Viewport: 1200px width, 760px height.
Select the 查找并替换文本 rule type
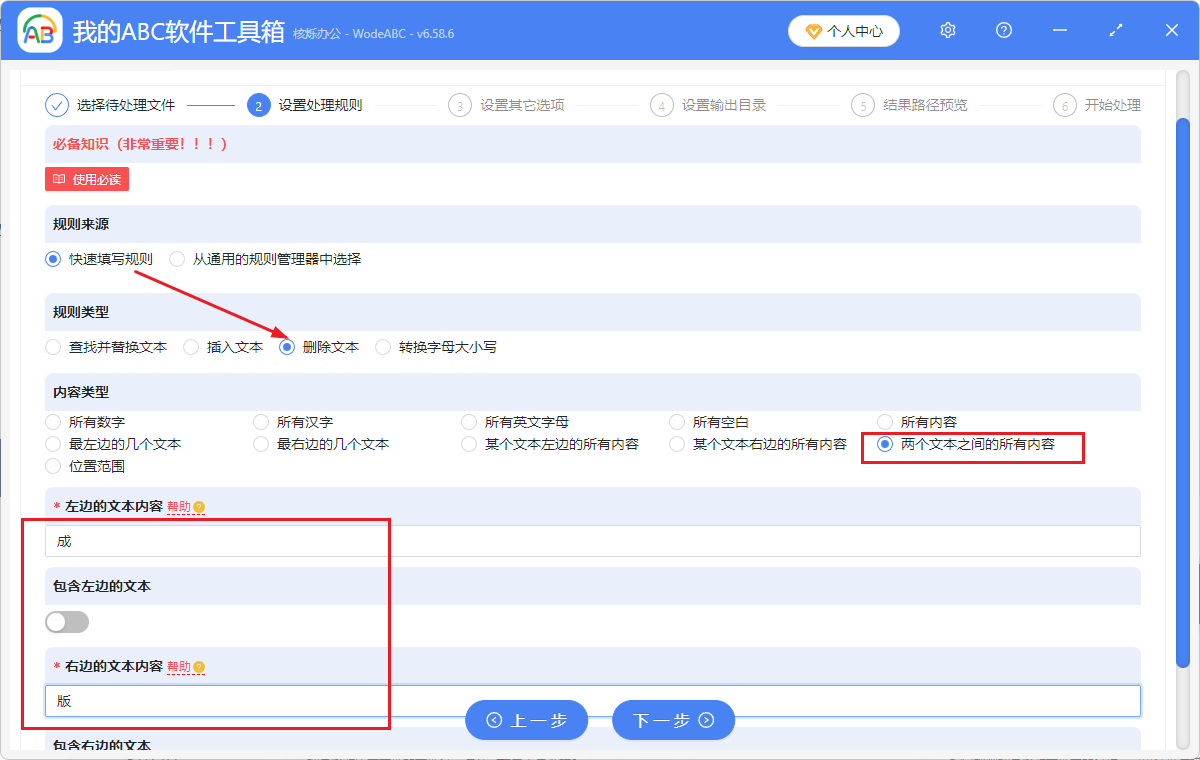tap(52, 347)
